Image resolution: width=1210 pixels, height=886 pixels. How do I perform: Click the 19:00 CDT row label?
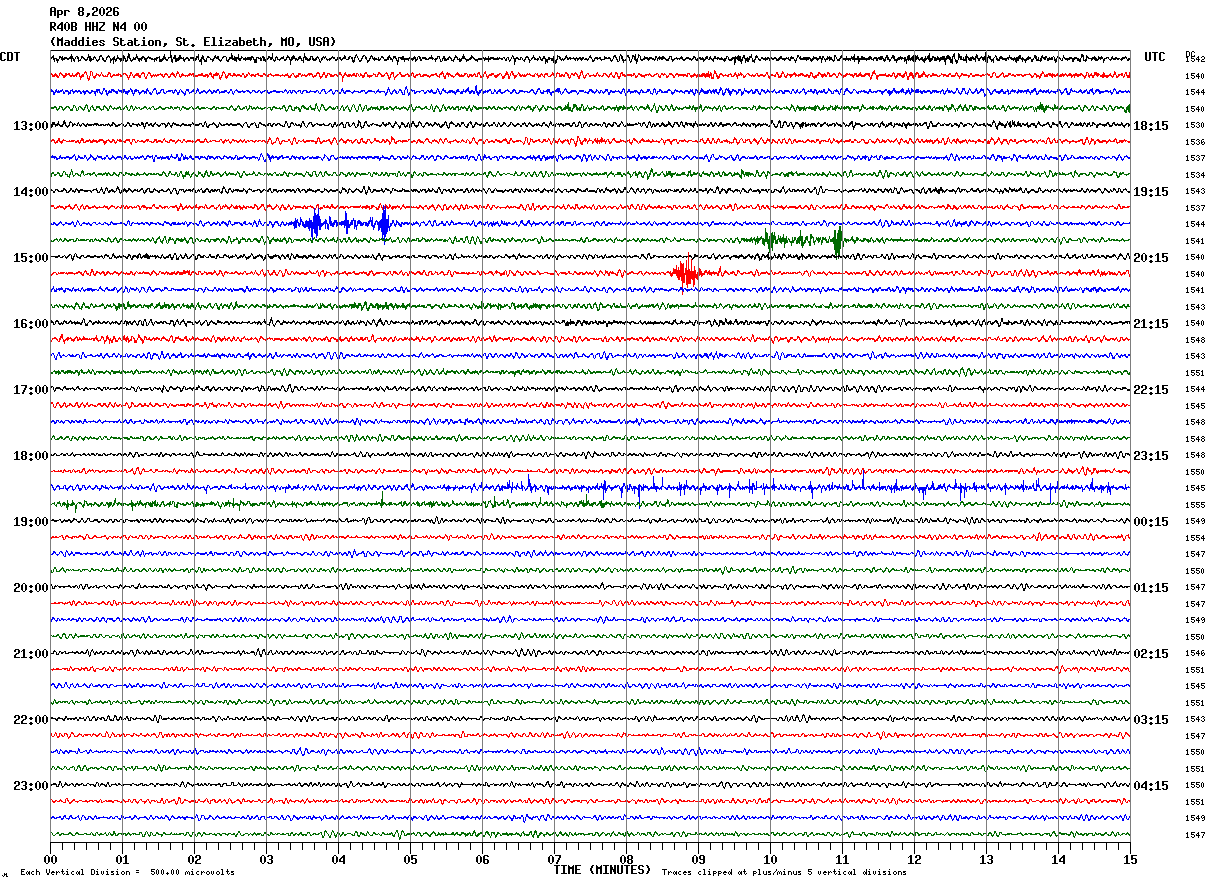pos(30,521)
